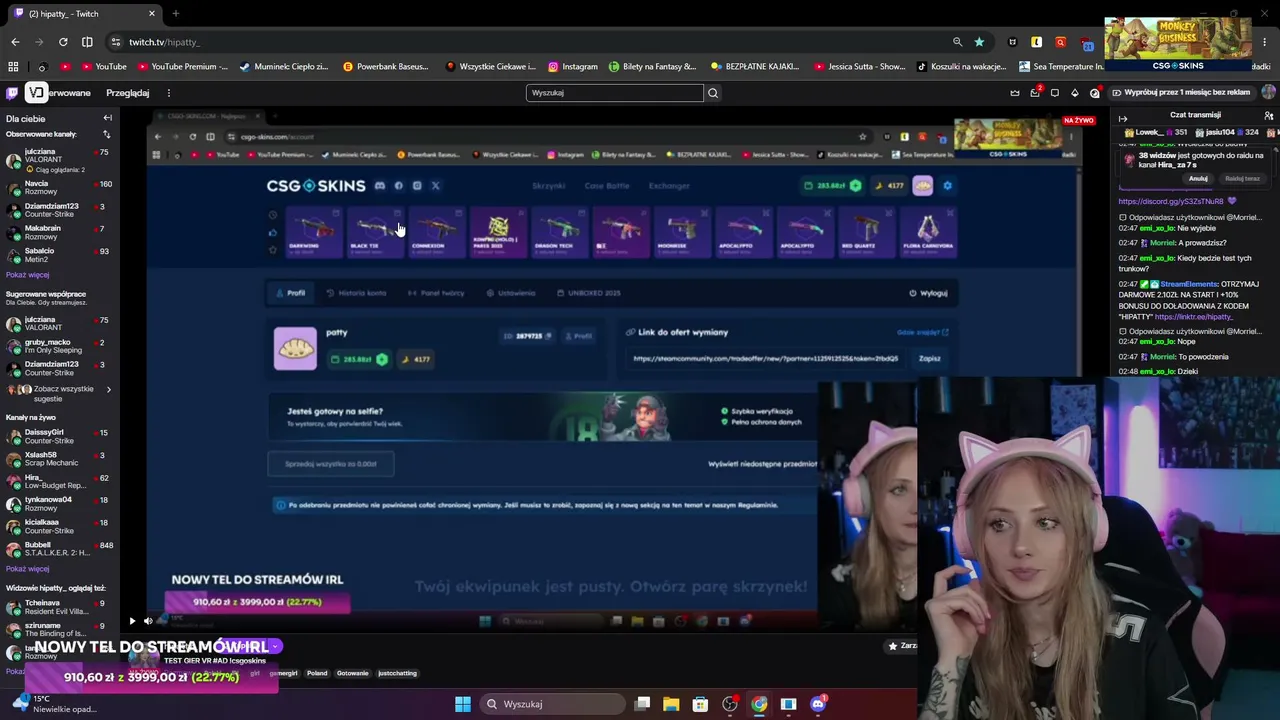Open the chat community users icon

pos(1269,116)
